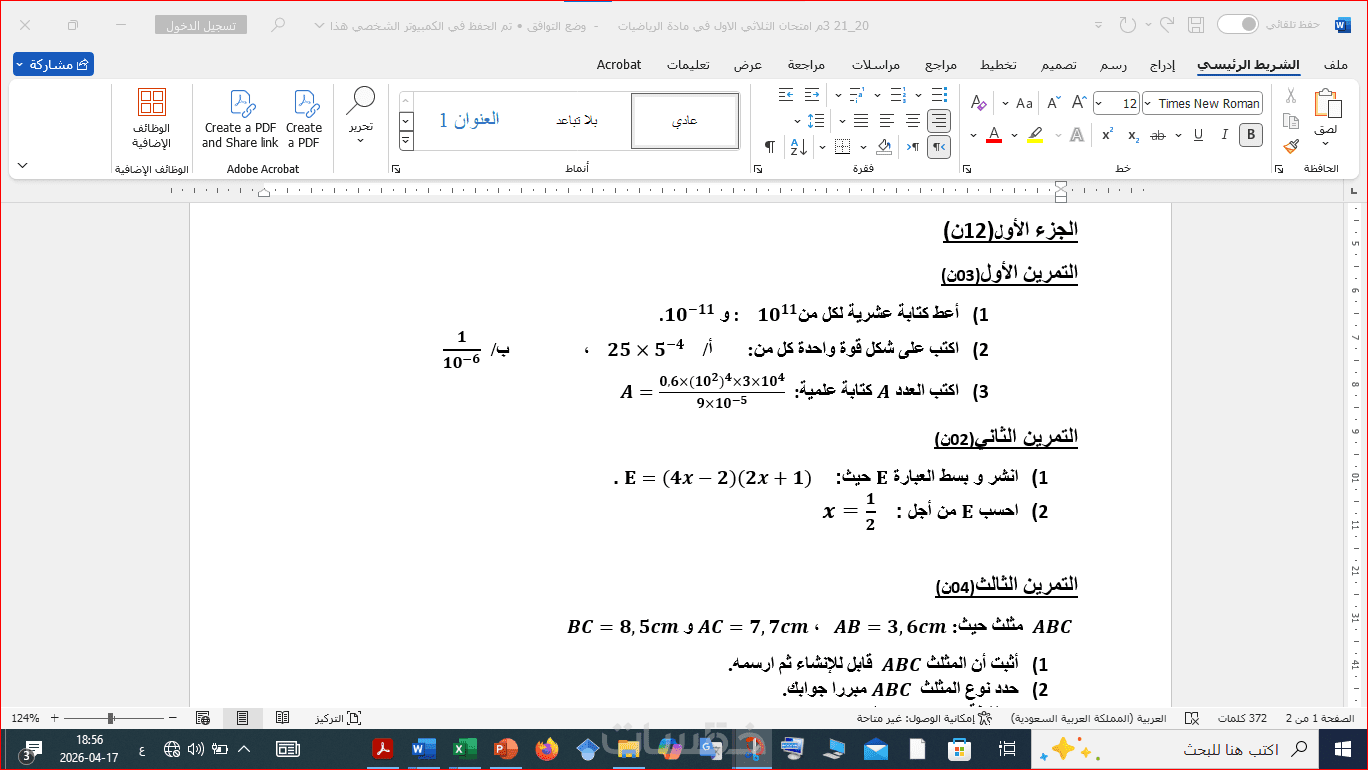This screenshot has height=770, width=1368.
Task: Click the 372 كلمات word count
Action: pyautogui.click(x=1242, y=718)
